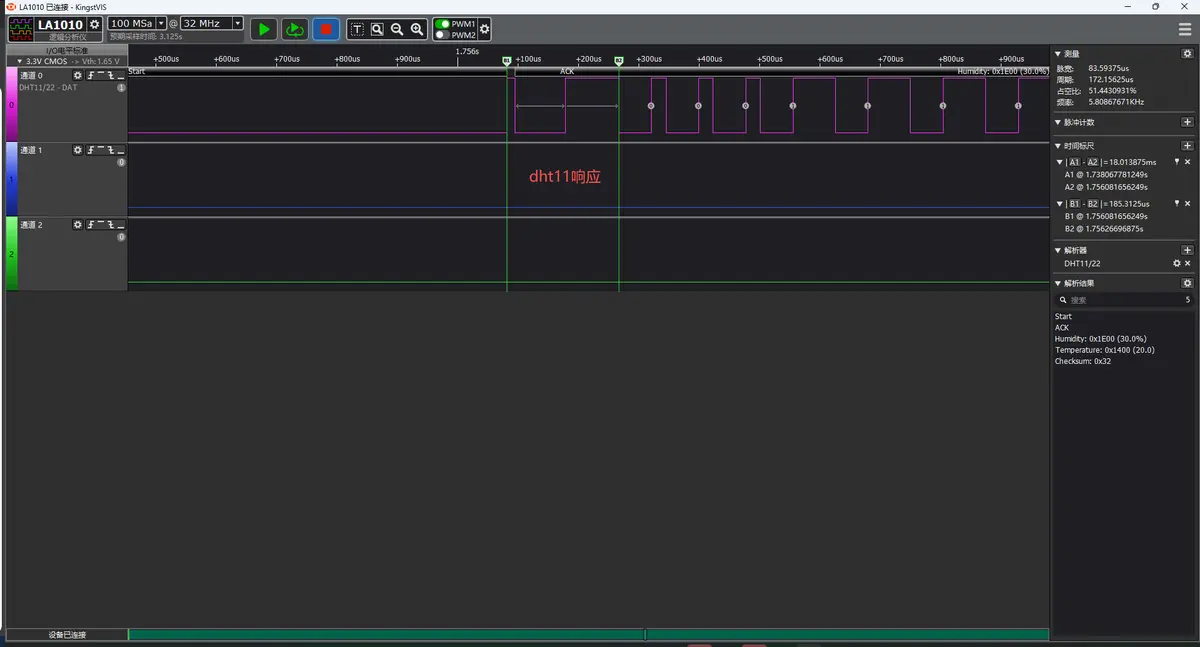
Task: Open settings gear for 通道 2
Action: click(78, 225)
